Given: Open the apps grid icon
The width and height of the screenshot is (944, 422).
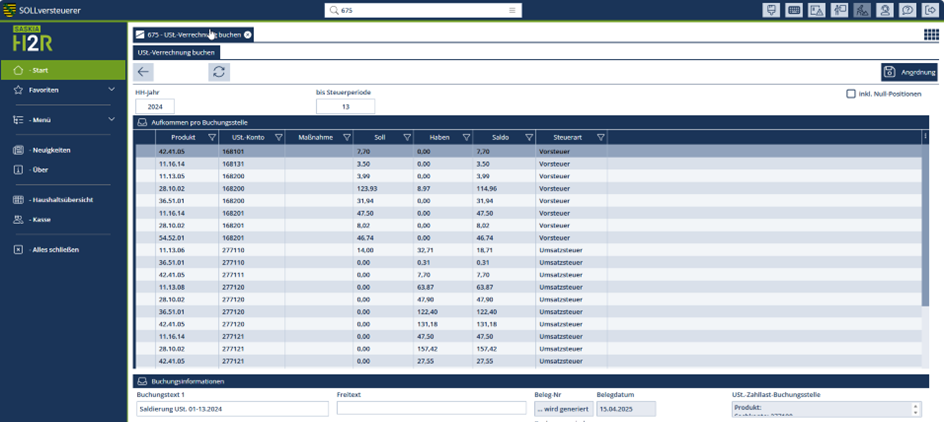Looking at the screenshot, I should pos(931,35).
